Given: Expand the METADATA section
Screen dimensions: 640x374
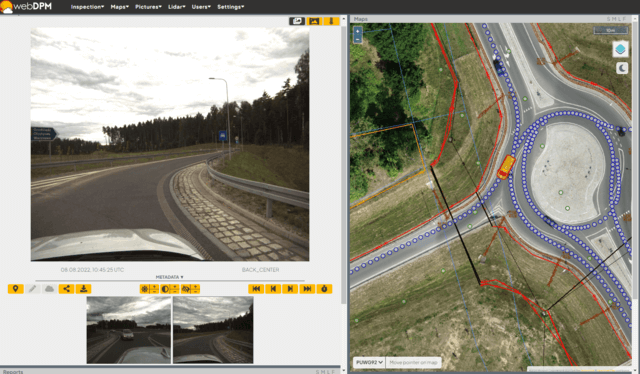Looking at the screenshot, I should (x=169, y=277).
